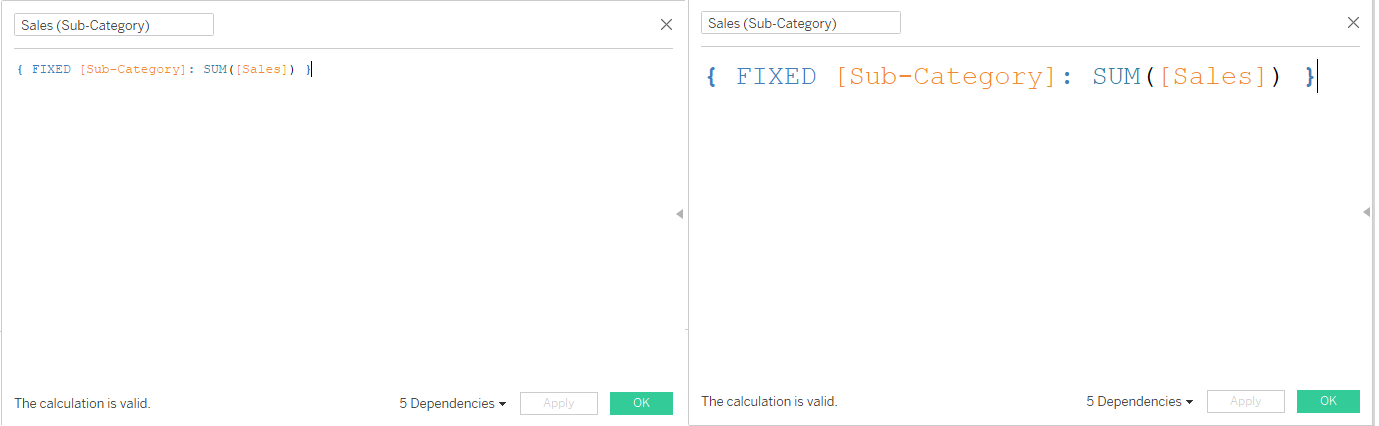Expand function list arrow in left dialog
Viewport: 1379px width, 426px height.
pos(680,213)
